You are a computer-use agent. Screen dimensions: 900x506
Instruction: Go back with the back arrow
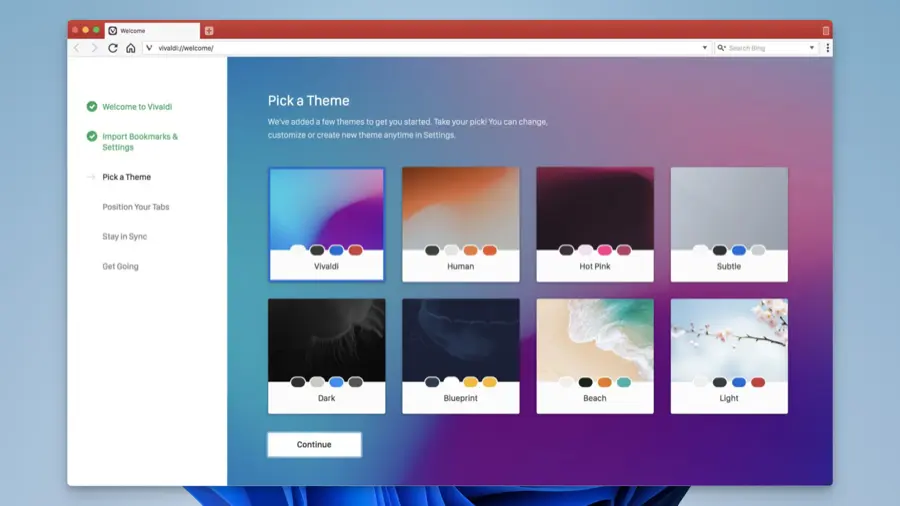tap(77, 48)
